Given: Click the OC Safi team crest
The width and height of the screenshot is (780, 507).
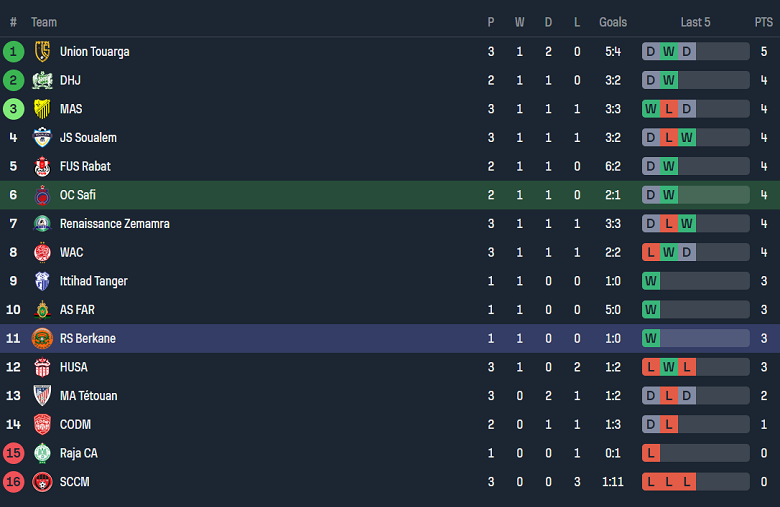Looking at the screenshot, I should tap(42, 195).
